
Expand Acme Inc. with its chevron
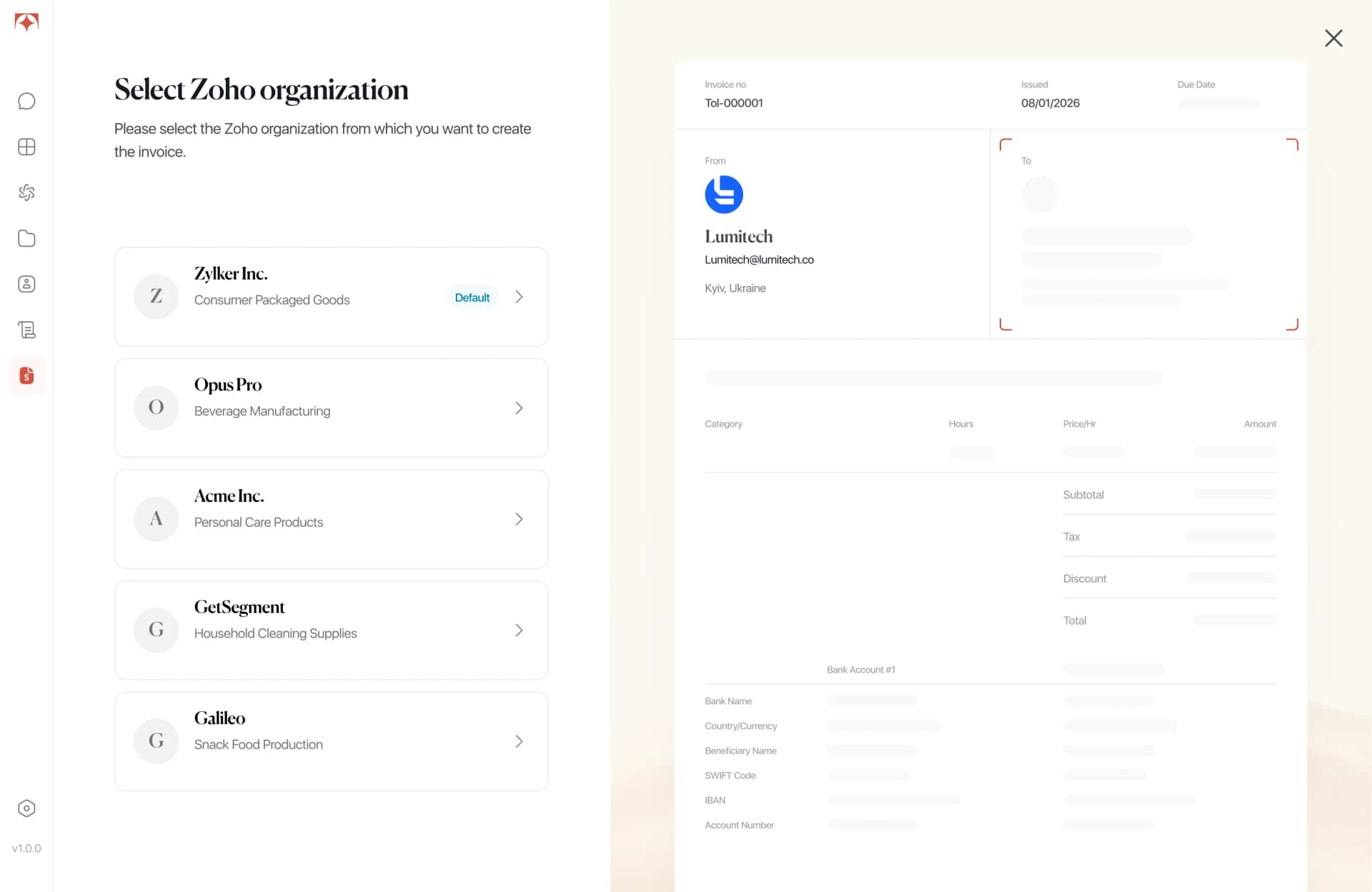coord(520,519)
